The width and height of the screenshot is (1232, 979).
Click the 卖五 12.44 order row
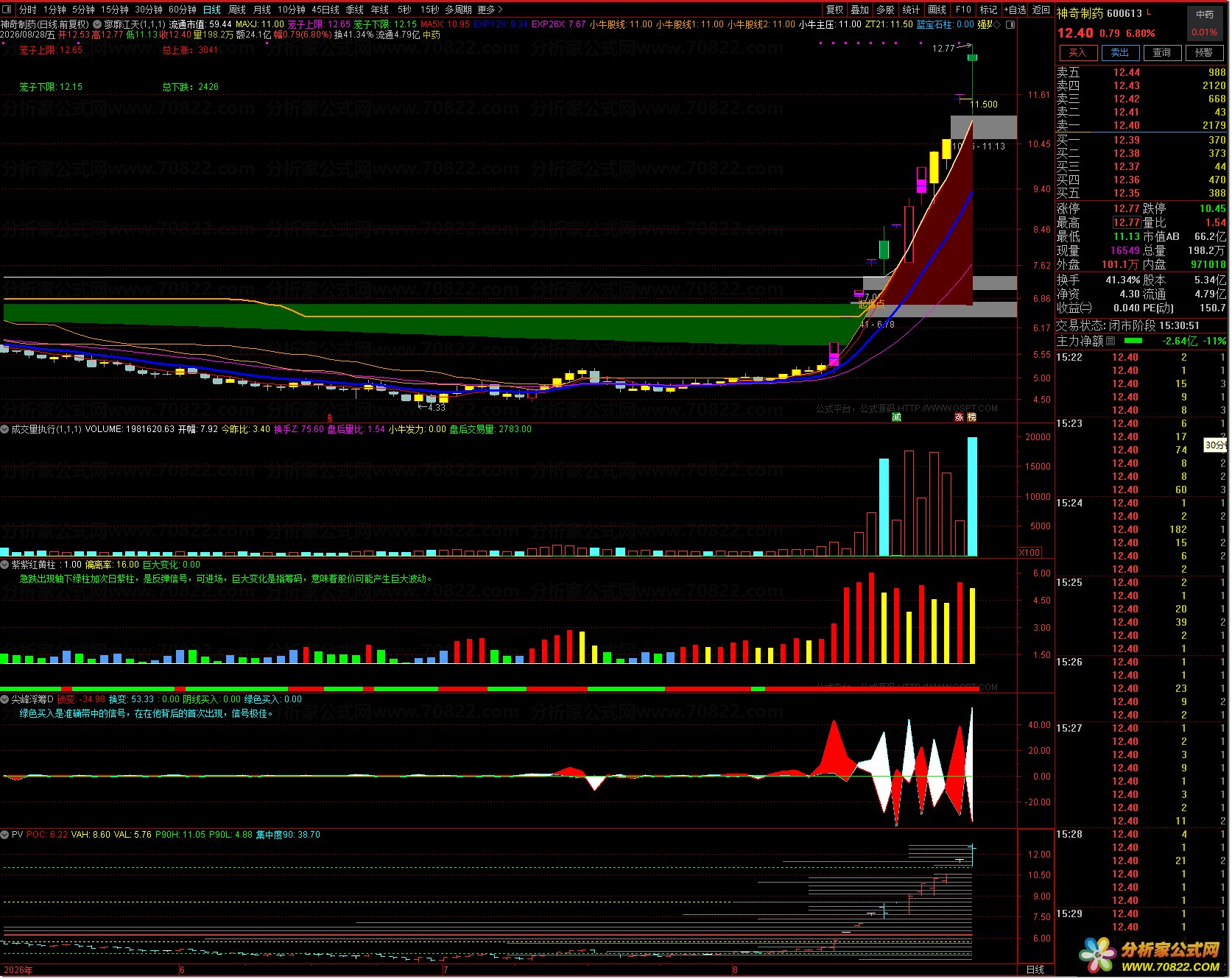(x=1141, y=72)
